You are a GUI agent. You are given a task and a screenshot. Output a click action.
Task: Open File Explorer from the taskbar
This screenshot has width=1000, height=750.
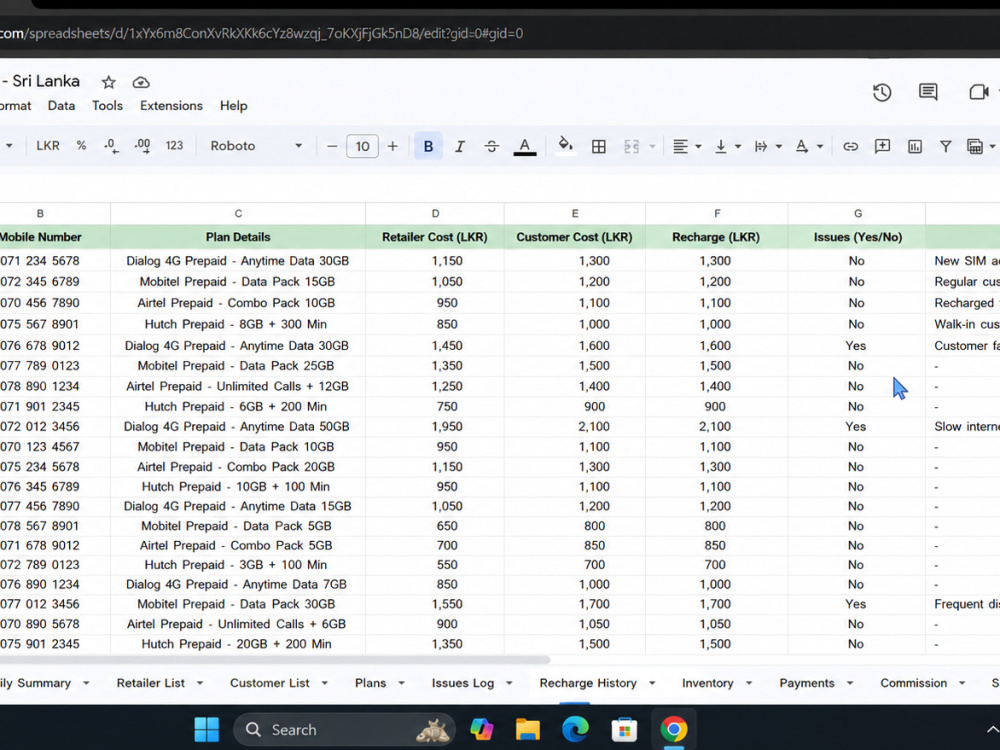[528, 729]
